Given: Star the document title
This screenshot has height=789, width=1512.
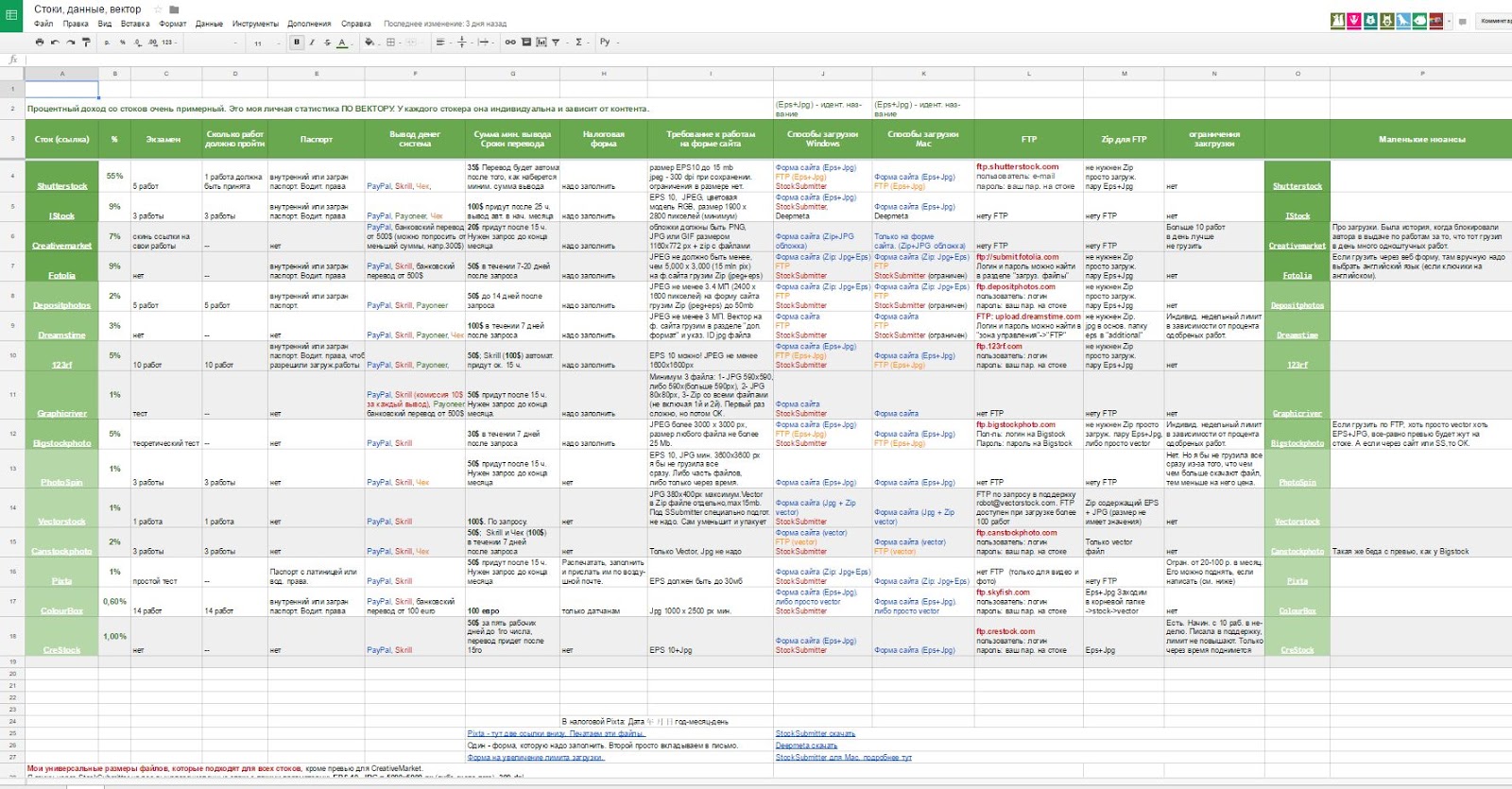Looking at the screenshot, I should (159, 9).
